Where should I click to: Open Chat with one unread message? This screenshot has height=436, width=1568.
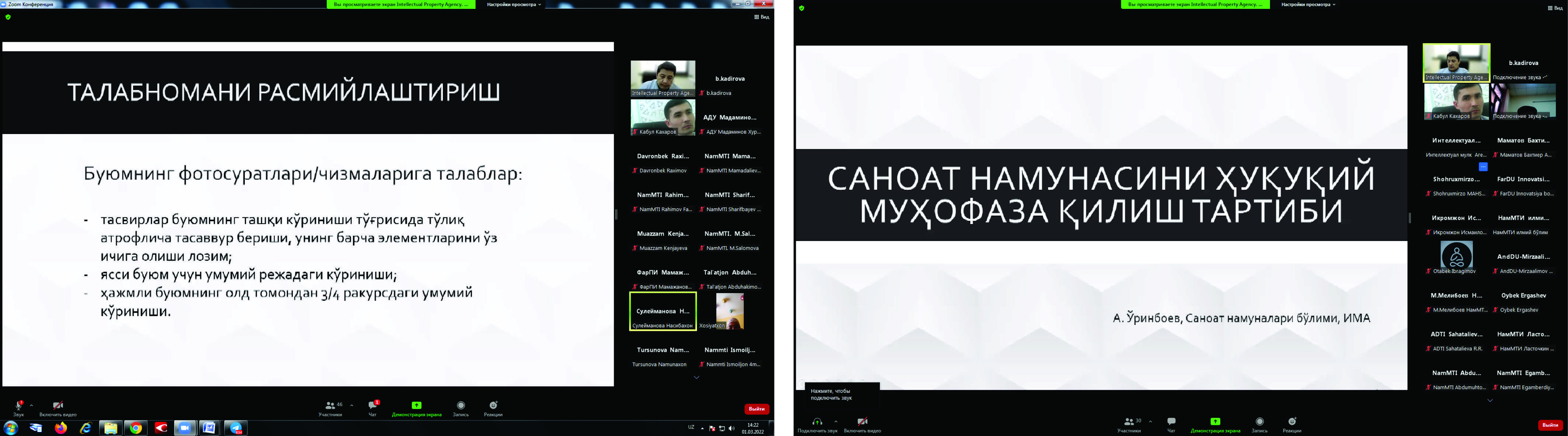click(372, 406)
